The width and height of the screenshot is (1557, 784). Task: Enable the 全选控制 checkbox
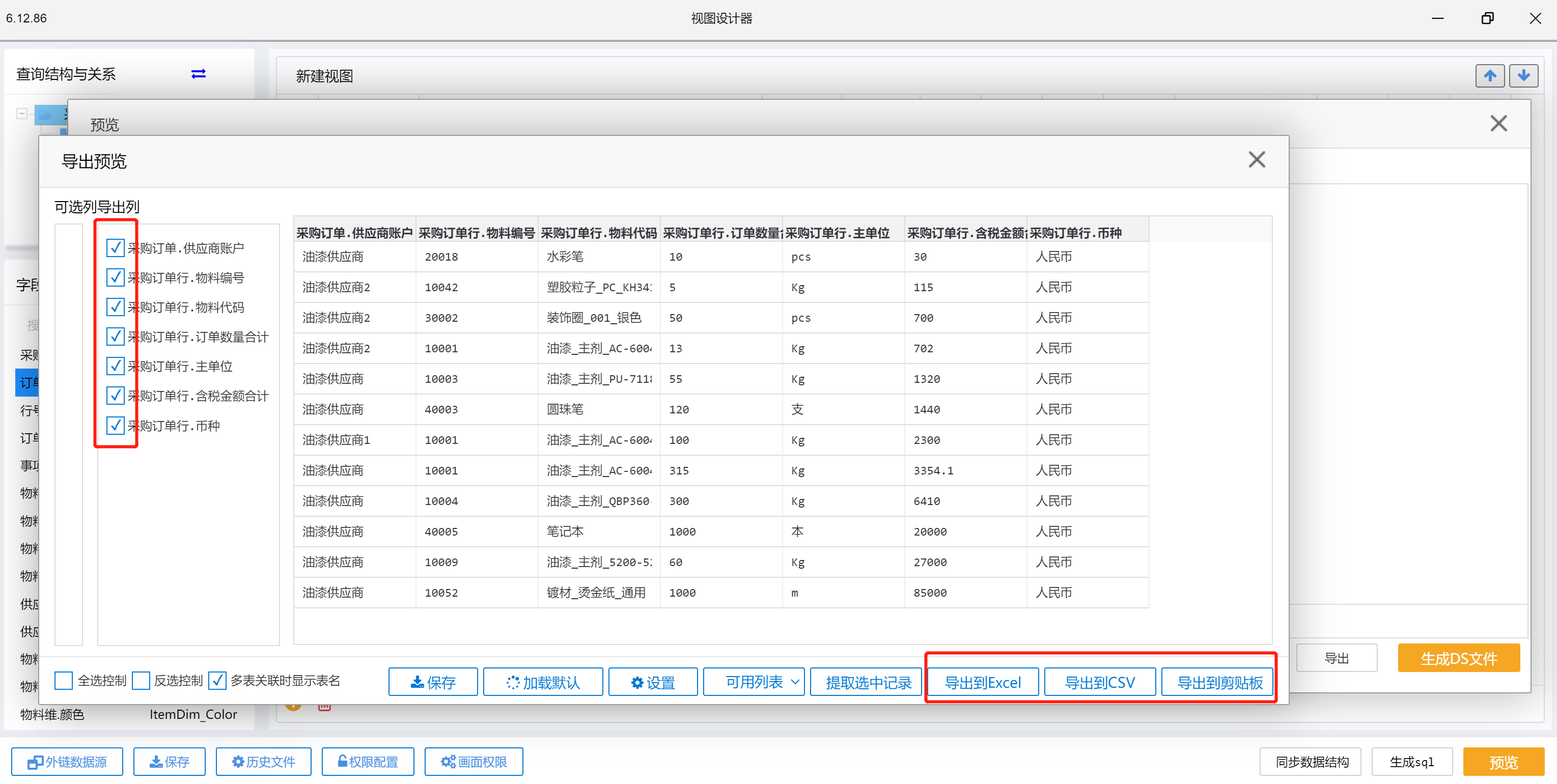click(64, 681)
